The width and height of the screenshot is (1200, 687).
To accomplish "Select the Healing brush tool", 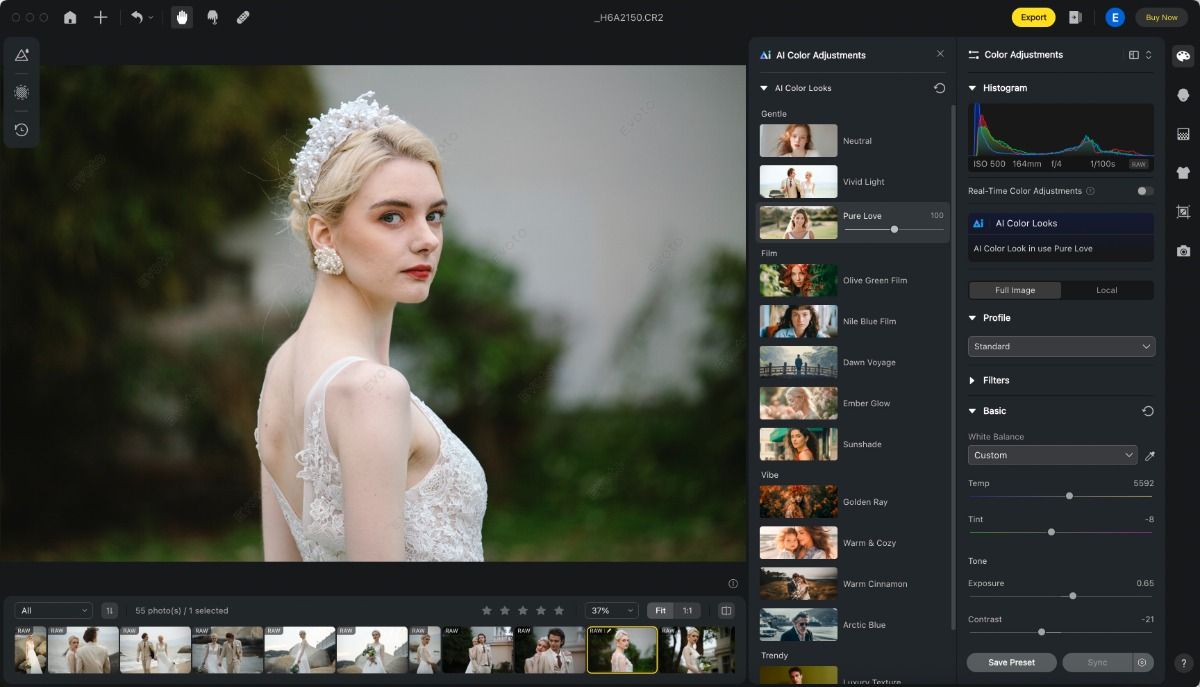I will (241, 17).
